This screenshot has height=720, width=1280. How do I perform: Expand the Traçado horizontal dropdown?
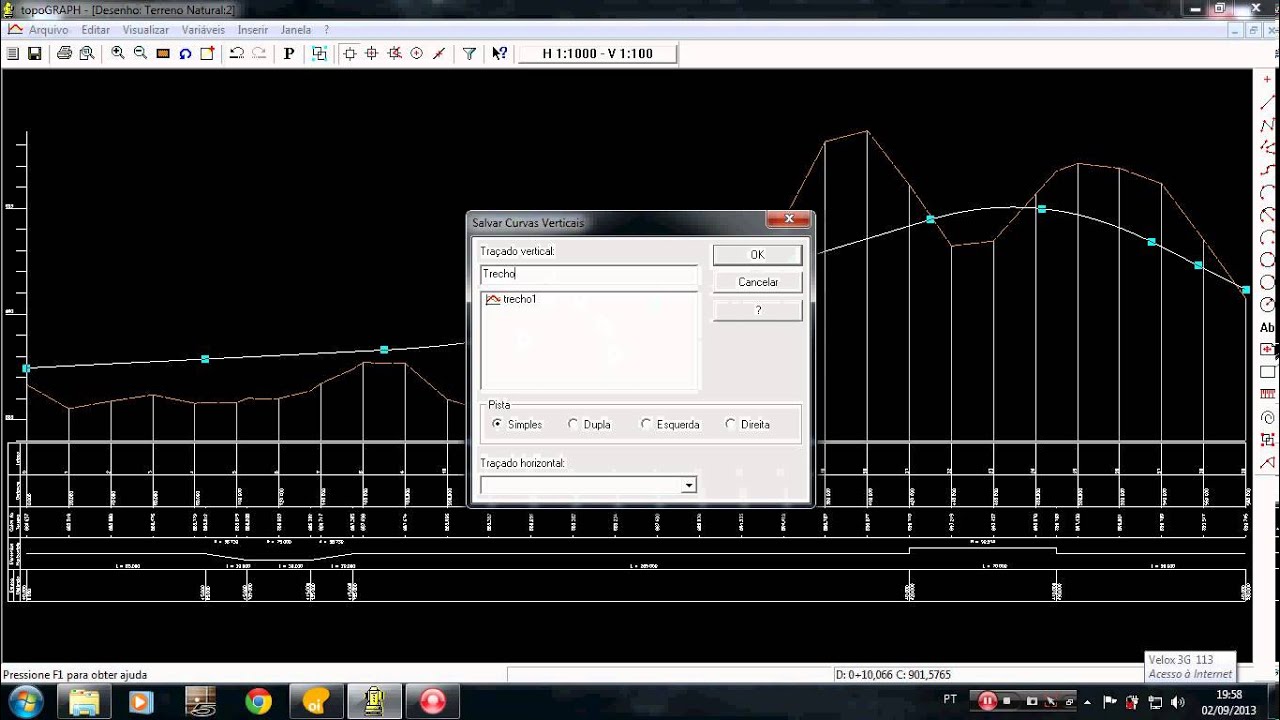pyautogui.click(x=688, y=485)
